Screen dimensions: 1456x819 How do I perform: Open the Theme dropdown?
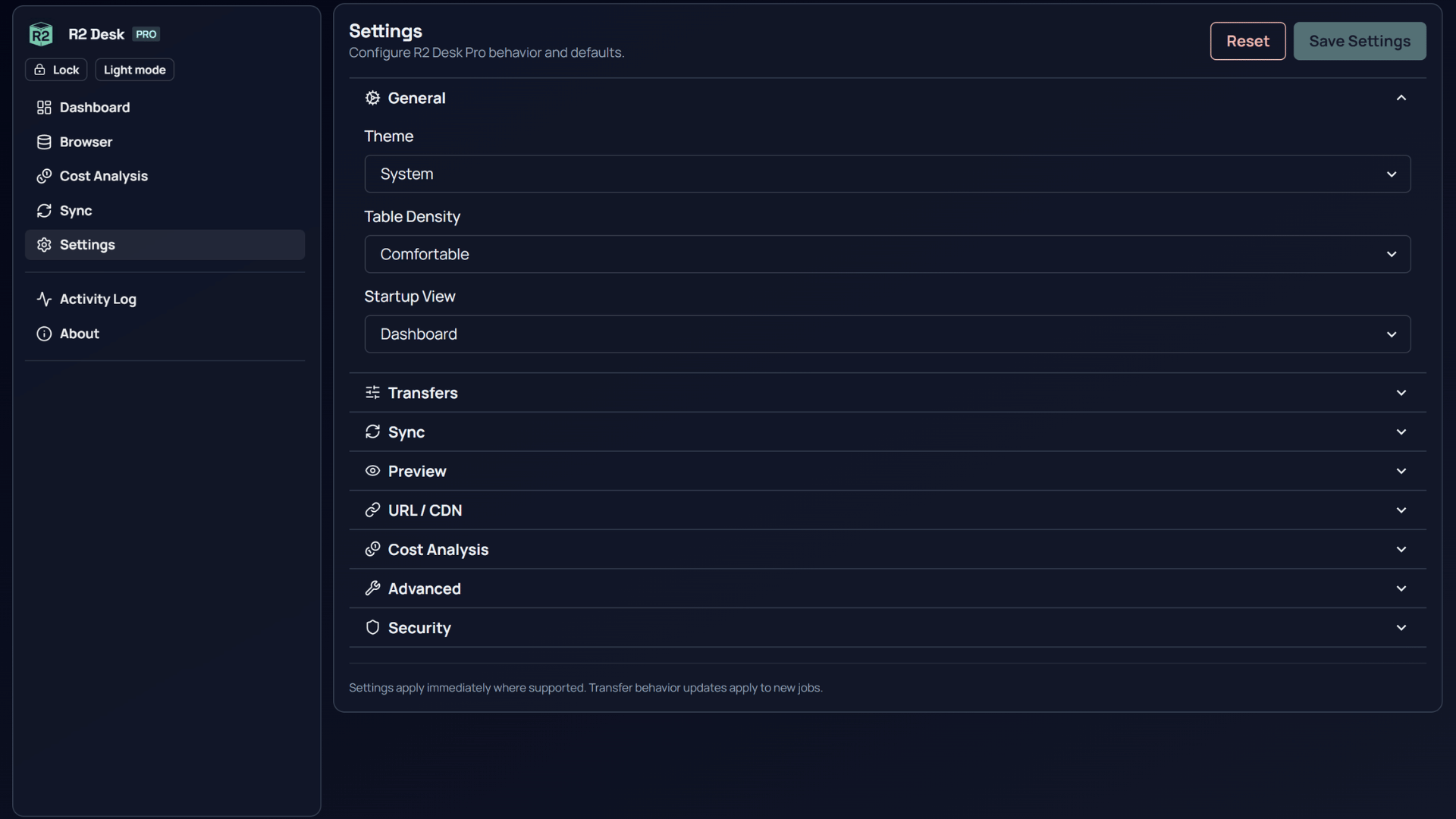pos(887,174)
